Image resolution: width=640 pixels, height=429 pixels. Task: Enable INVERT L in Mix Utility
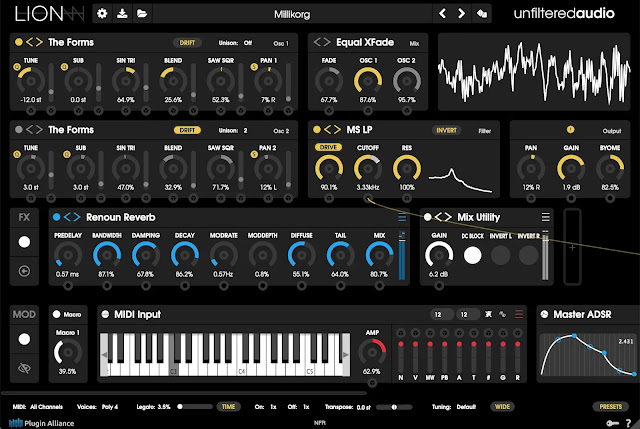click(500, 255)
